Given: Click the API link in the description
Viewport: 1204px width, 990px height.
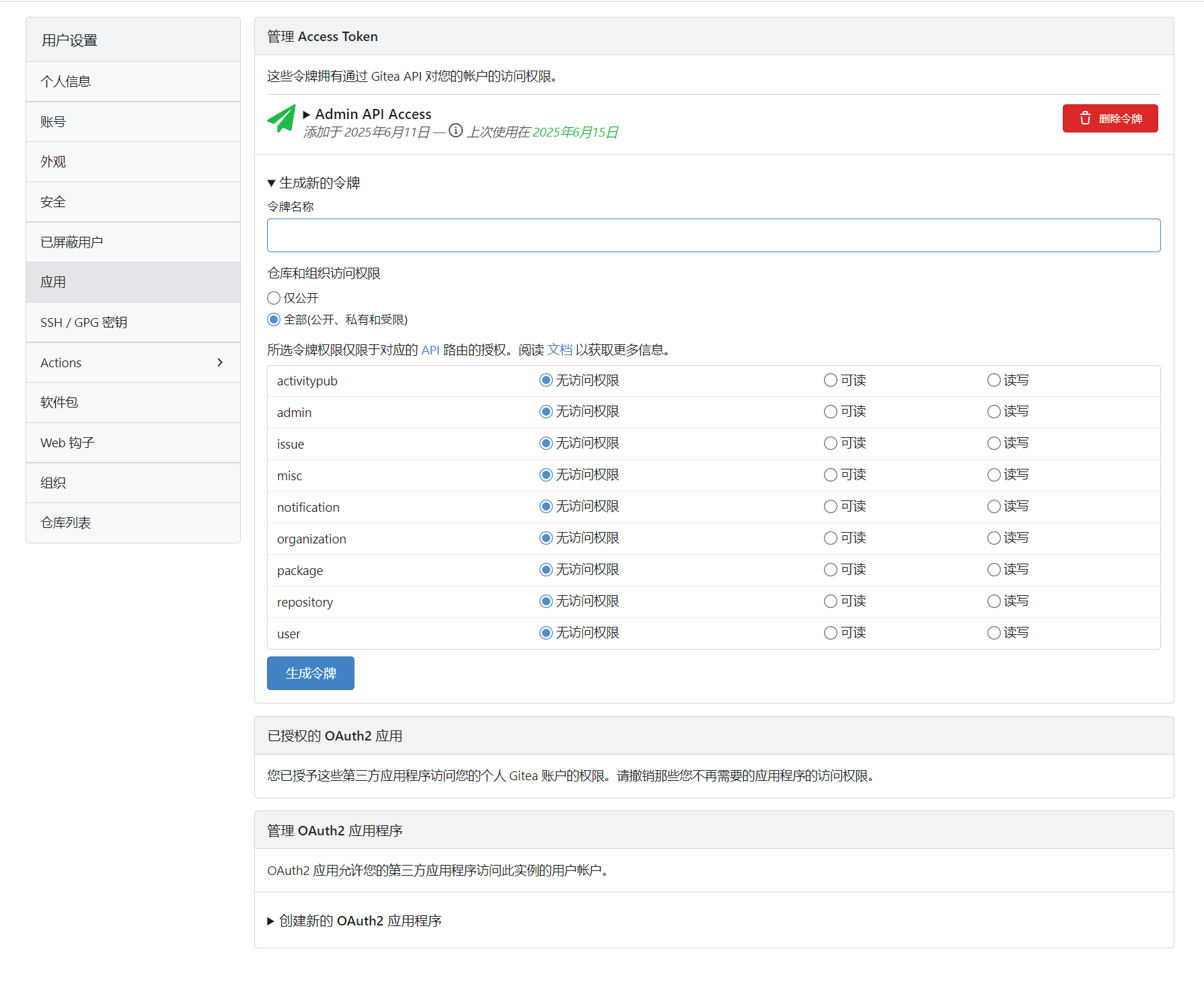Looking at the screenshot, I should (430, 350).
